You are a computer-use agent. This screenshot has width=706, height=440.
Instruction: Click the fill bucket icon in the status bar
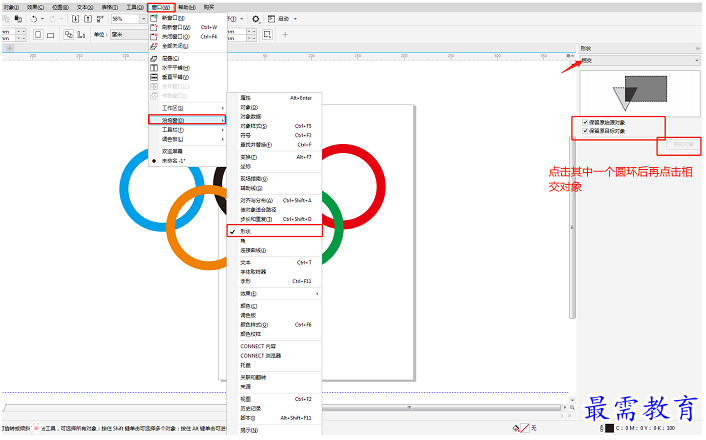coord(516,428)
